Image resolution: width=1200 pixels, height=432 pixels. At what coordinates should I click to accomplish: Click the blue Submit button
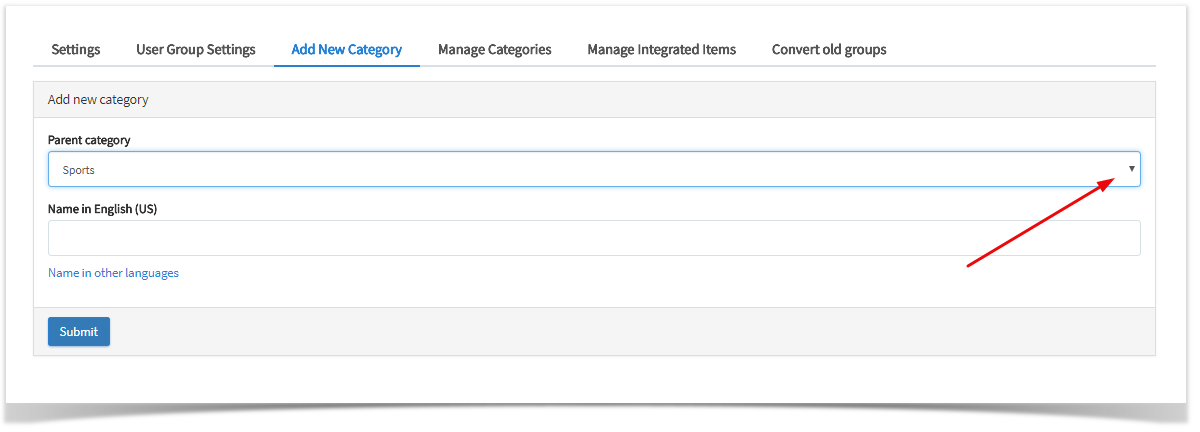coord(79,332)
